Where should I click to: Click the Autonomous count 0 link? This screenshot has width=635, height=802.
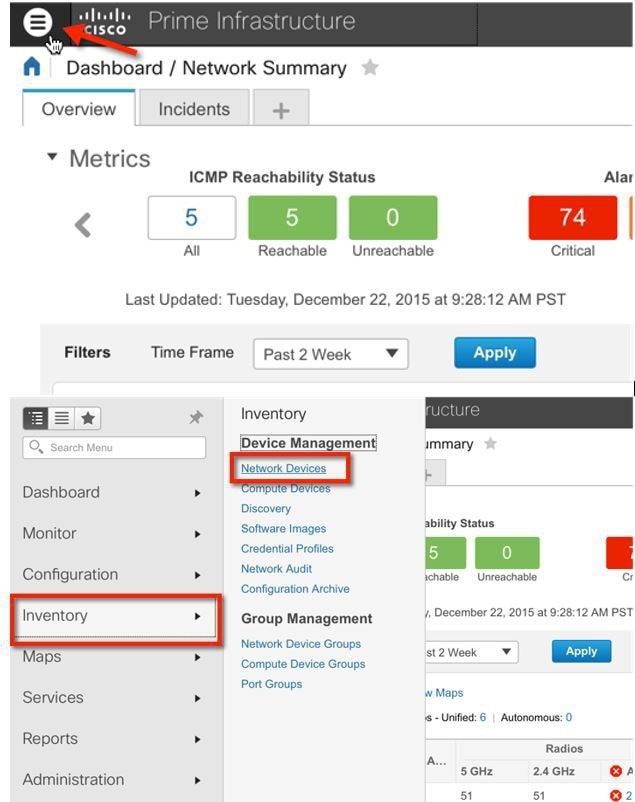click(568, 717)
